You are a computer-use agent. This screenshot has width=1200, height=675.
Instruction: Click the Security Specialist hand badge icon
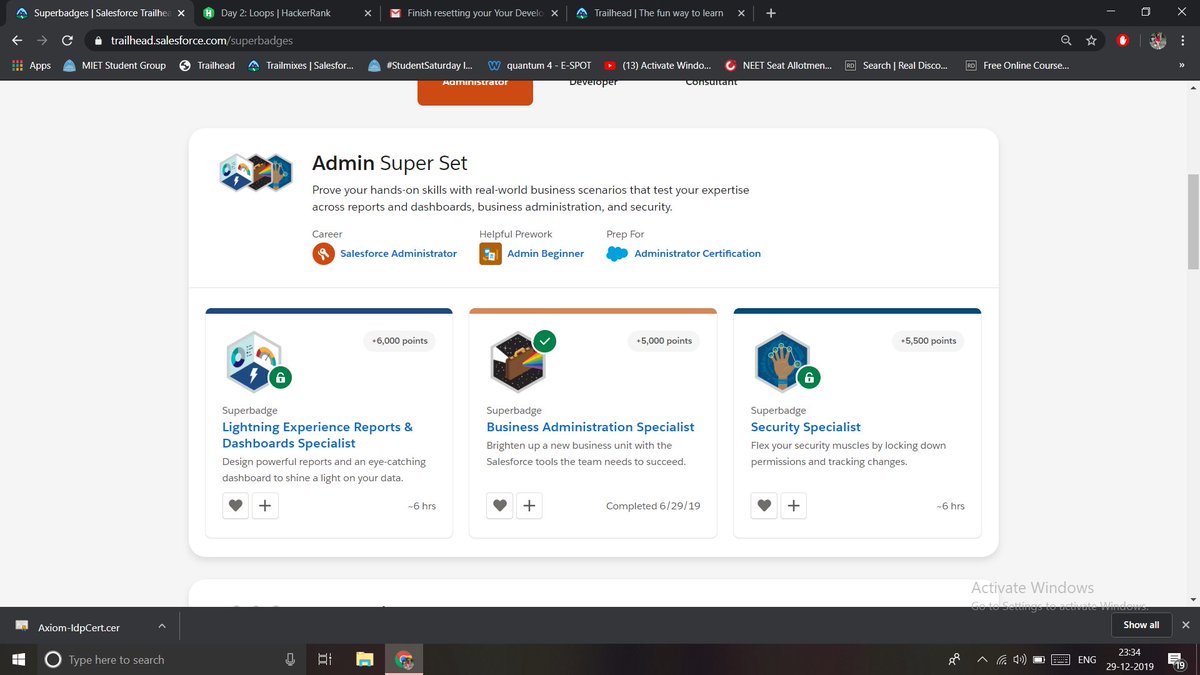tap(782, 362)
